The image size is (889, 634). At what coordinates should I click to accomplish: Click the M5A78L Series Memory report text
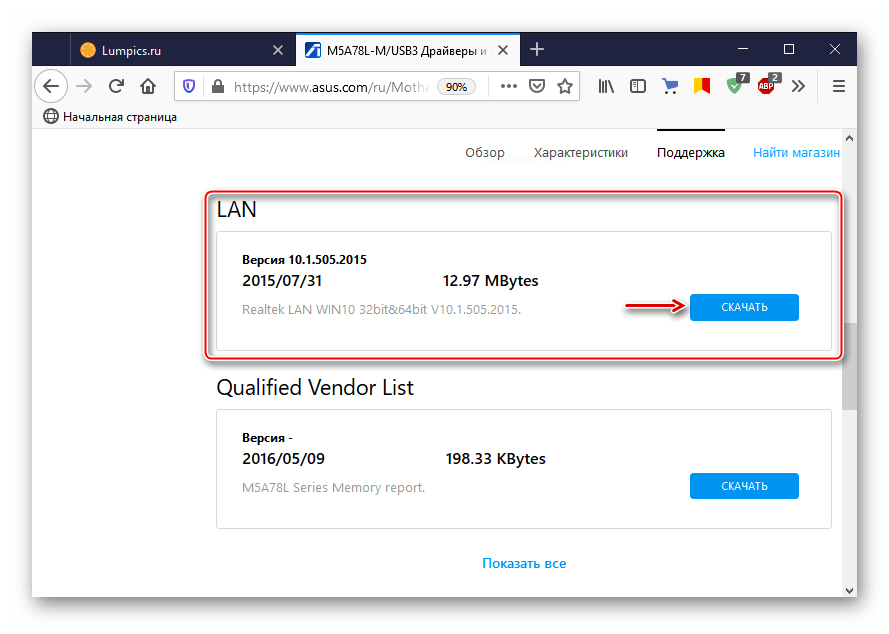tap(333, 488)
